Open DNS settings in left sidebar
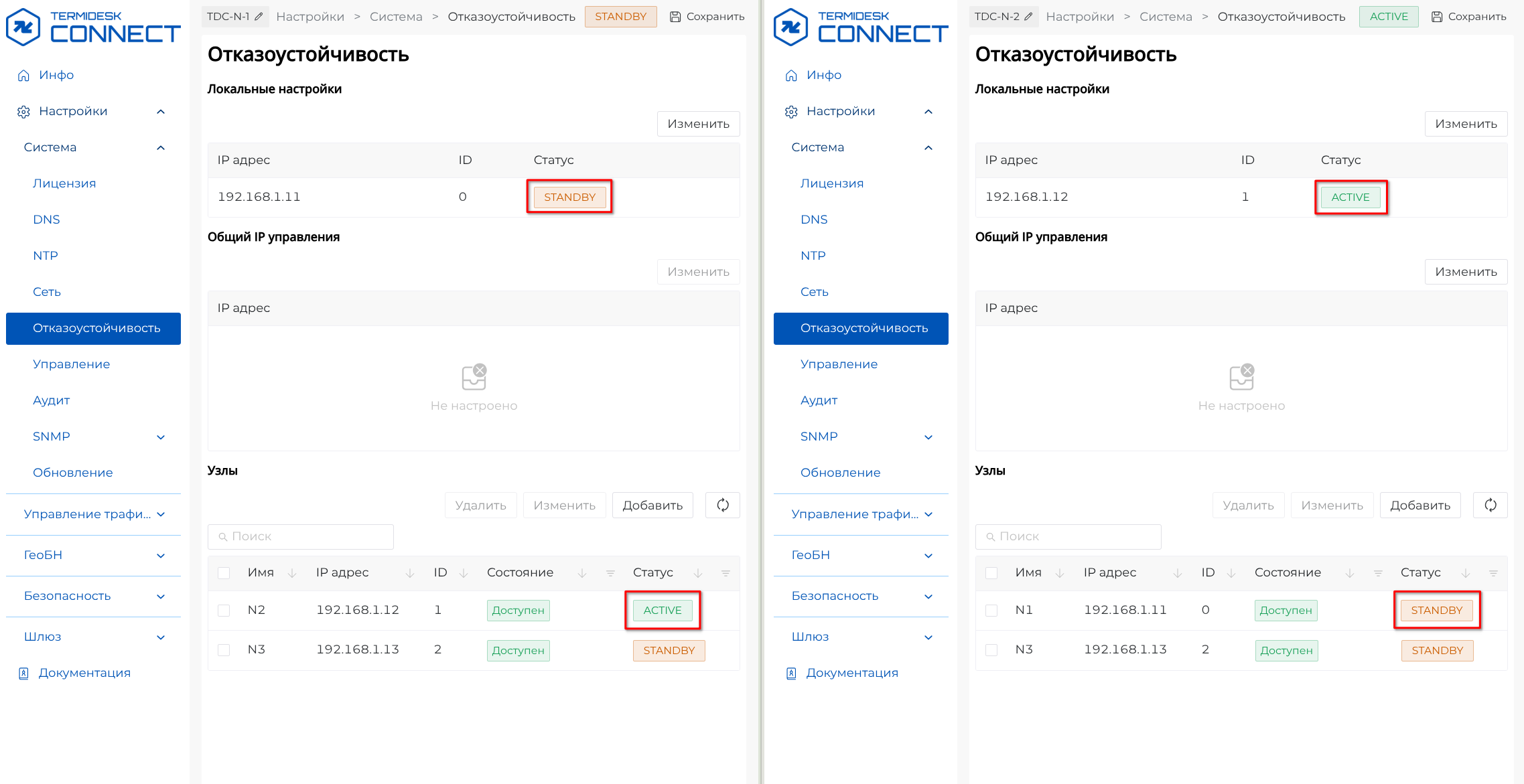Image resolution: width=1524 pixels, height=784 pixels. [46, 220]
